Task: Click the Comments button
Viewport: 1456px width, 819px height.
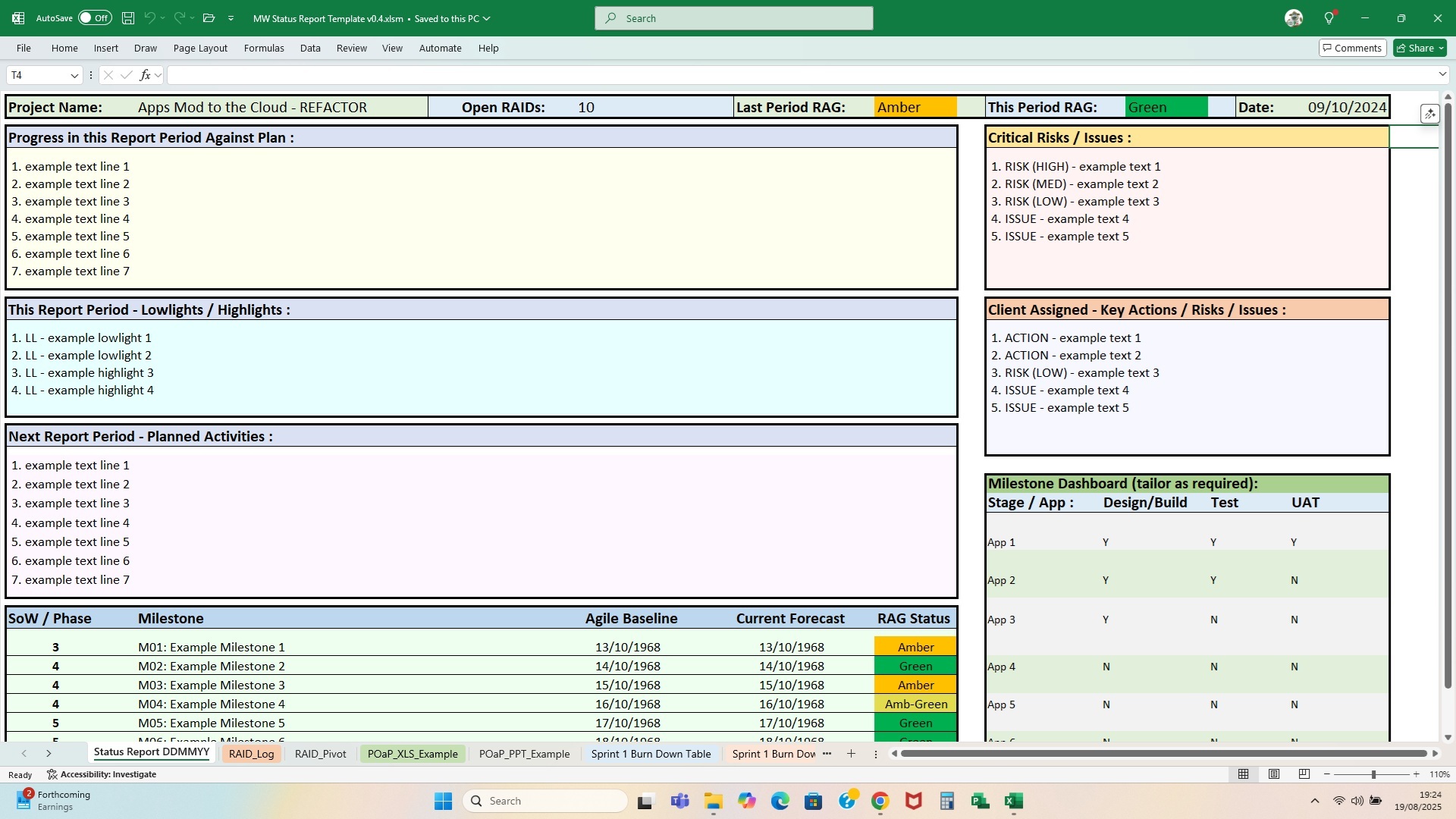Action: coord(1352,47)
